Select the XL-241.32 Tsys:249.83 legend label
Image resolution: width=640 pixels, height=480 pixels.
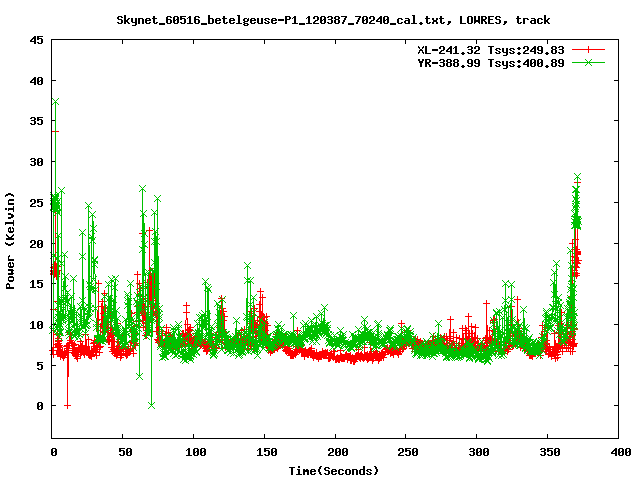(491, 50)
